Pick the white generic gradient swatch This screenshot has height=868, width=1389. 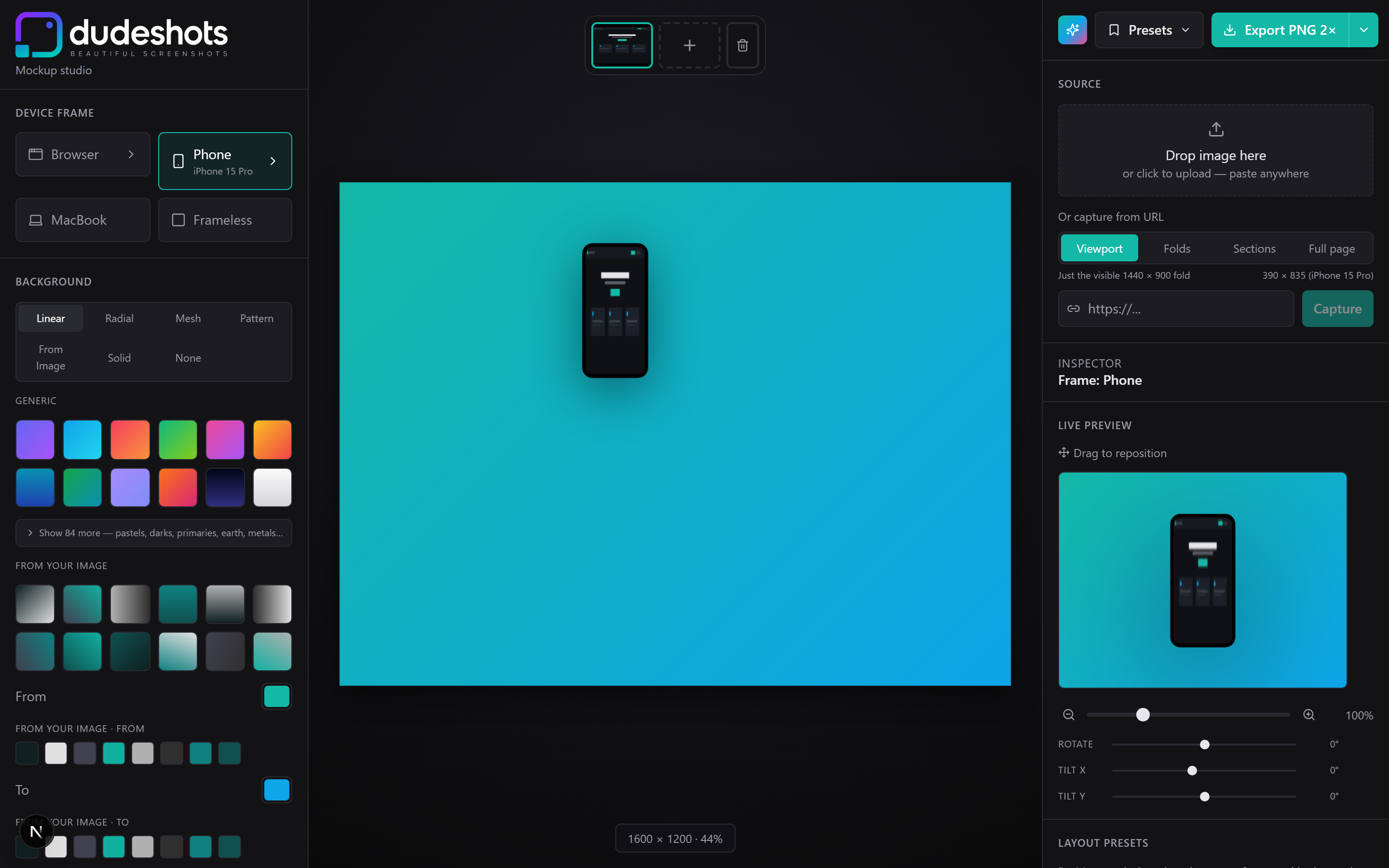272,488
